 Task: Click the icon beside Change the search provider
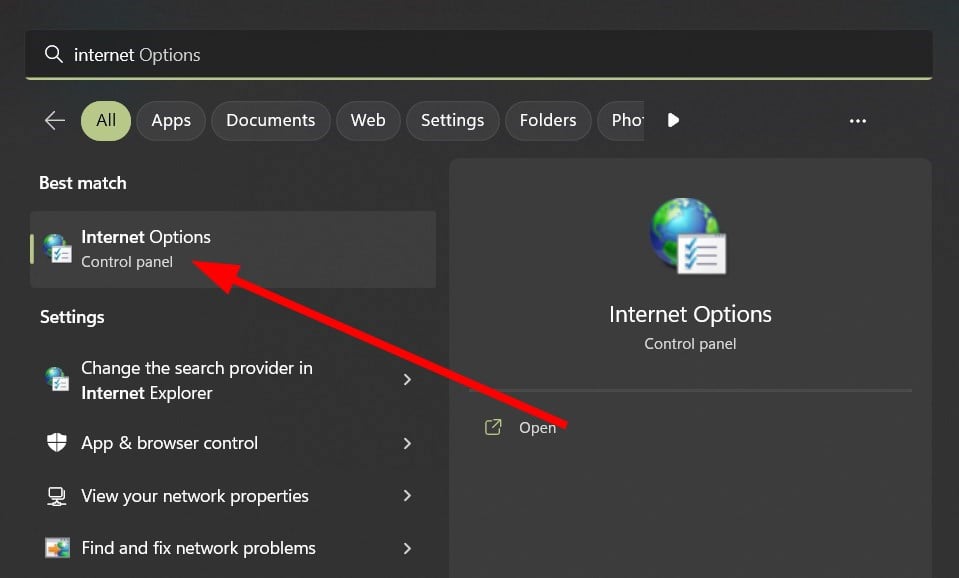pyautogui.click(x=57, y=379)
